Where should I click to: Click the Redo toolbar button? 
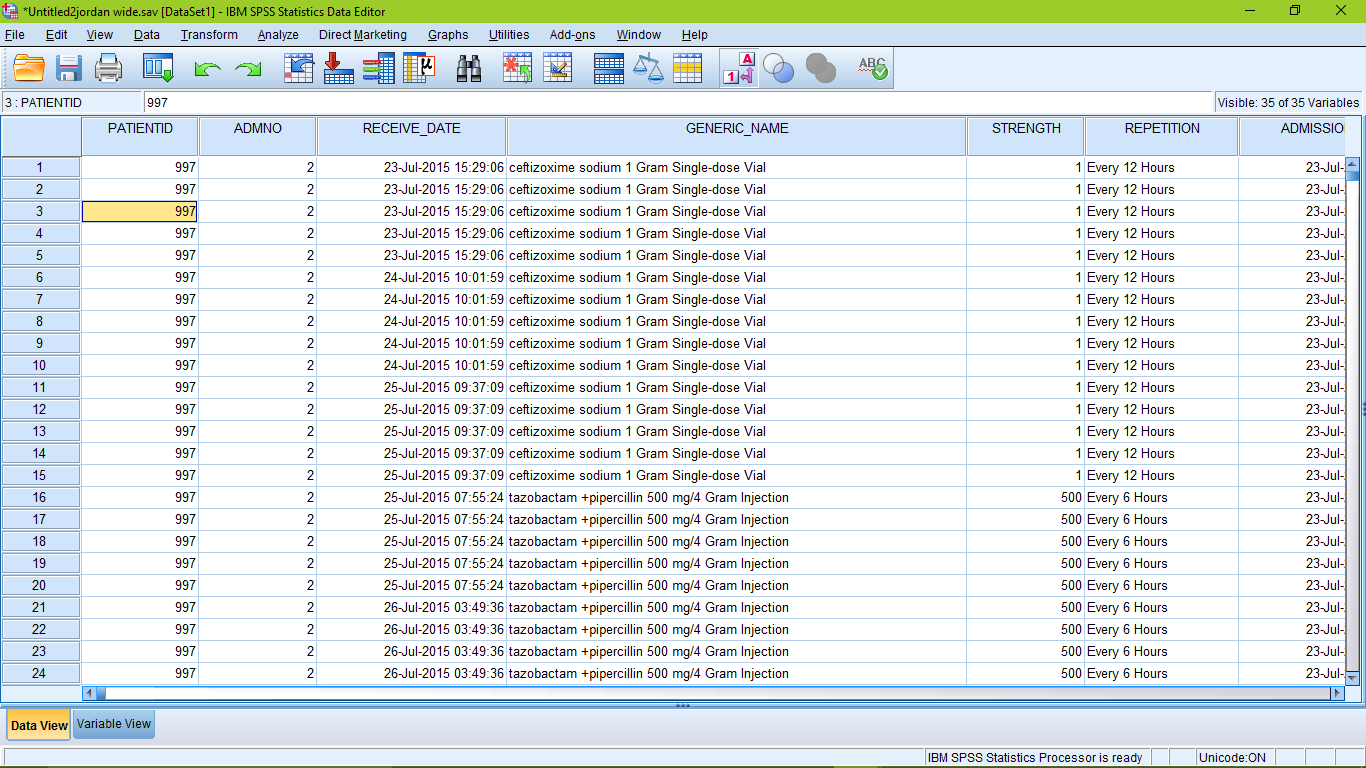[246, 68]
